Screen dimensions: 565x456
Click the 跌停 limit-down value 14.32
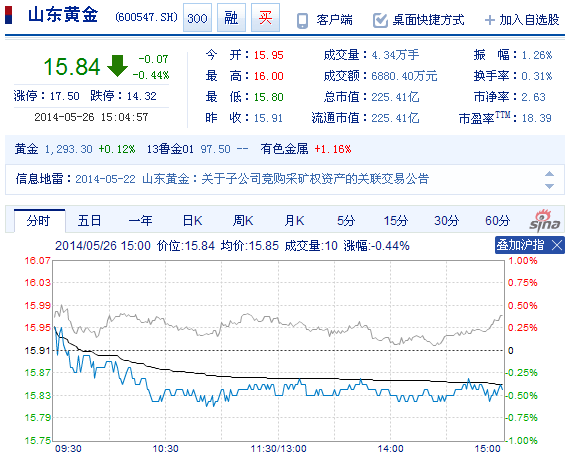(142, 96)
